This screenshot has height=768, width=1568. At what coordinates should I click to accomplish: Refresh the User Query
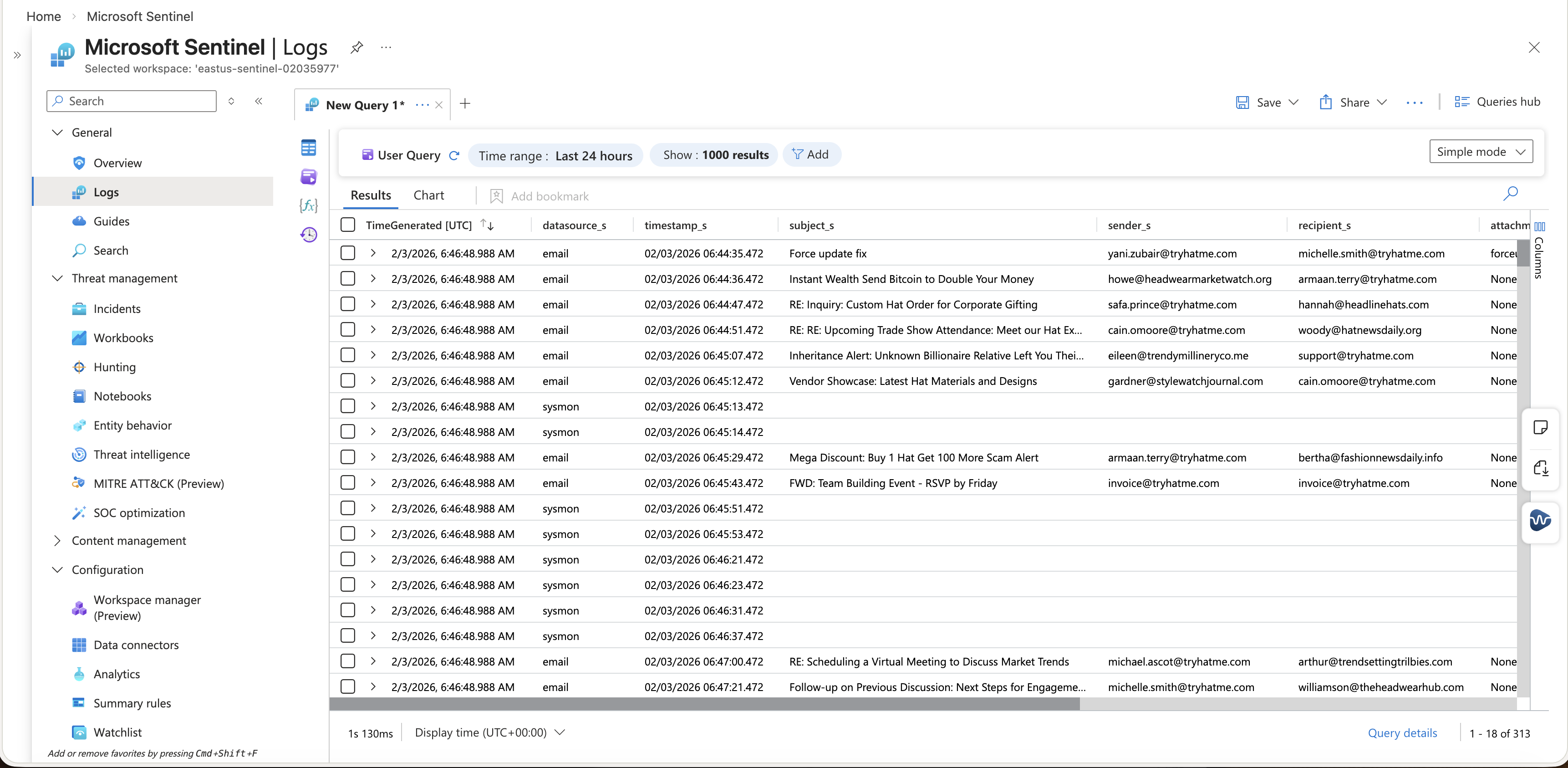455,155
